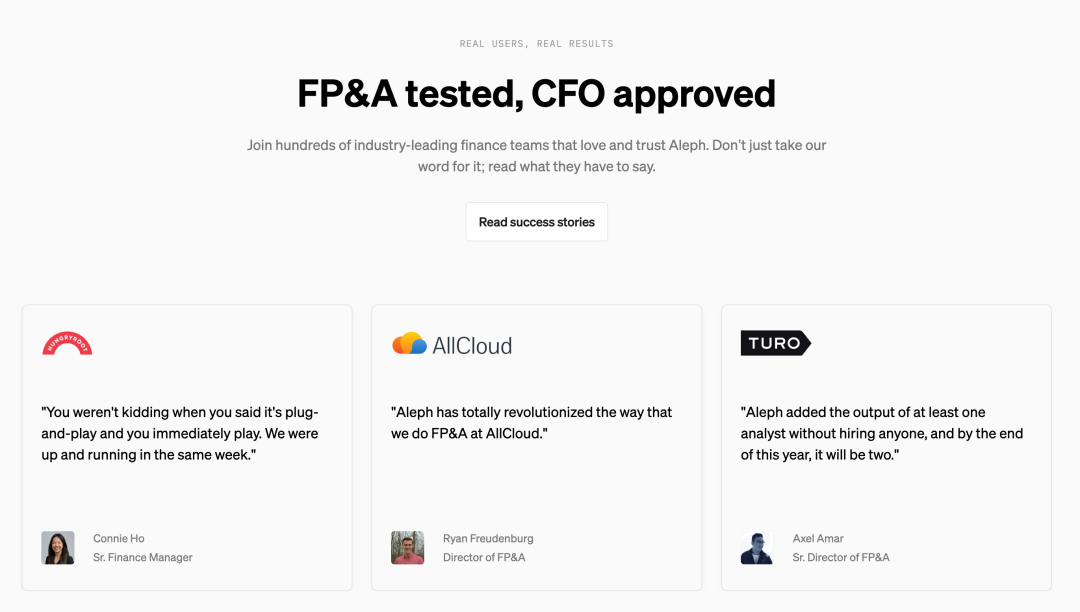Click the Hungryroot red arch logo
The image size is (1080, 612).
click(67, 343)
